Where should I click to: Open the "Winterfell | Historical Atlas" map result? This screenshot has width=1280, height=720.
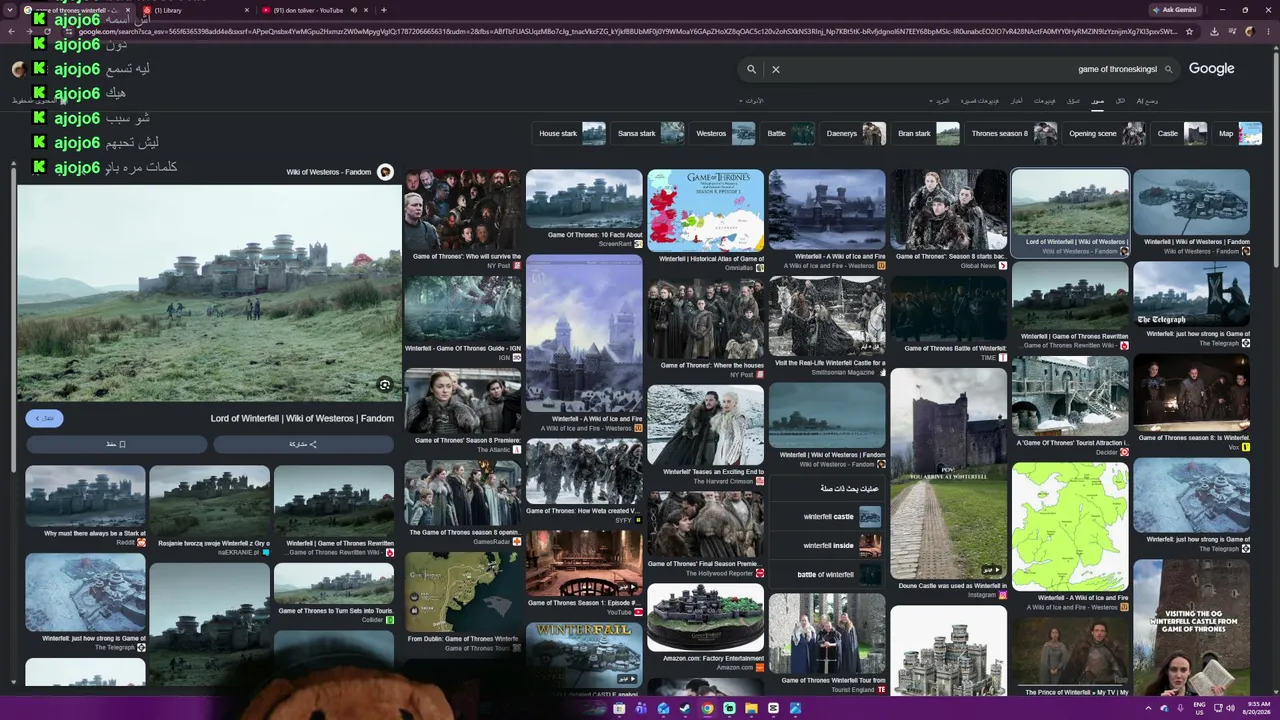coord(705,221)
